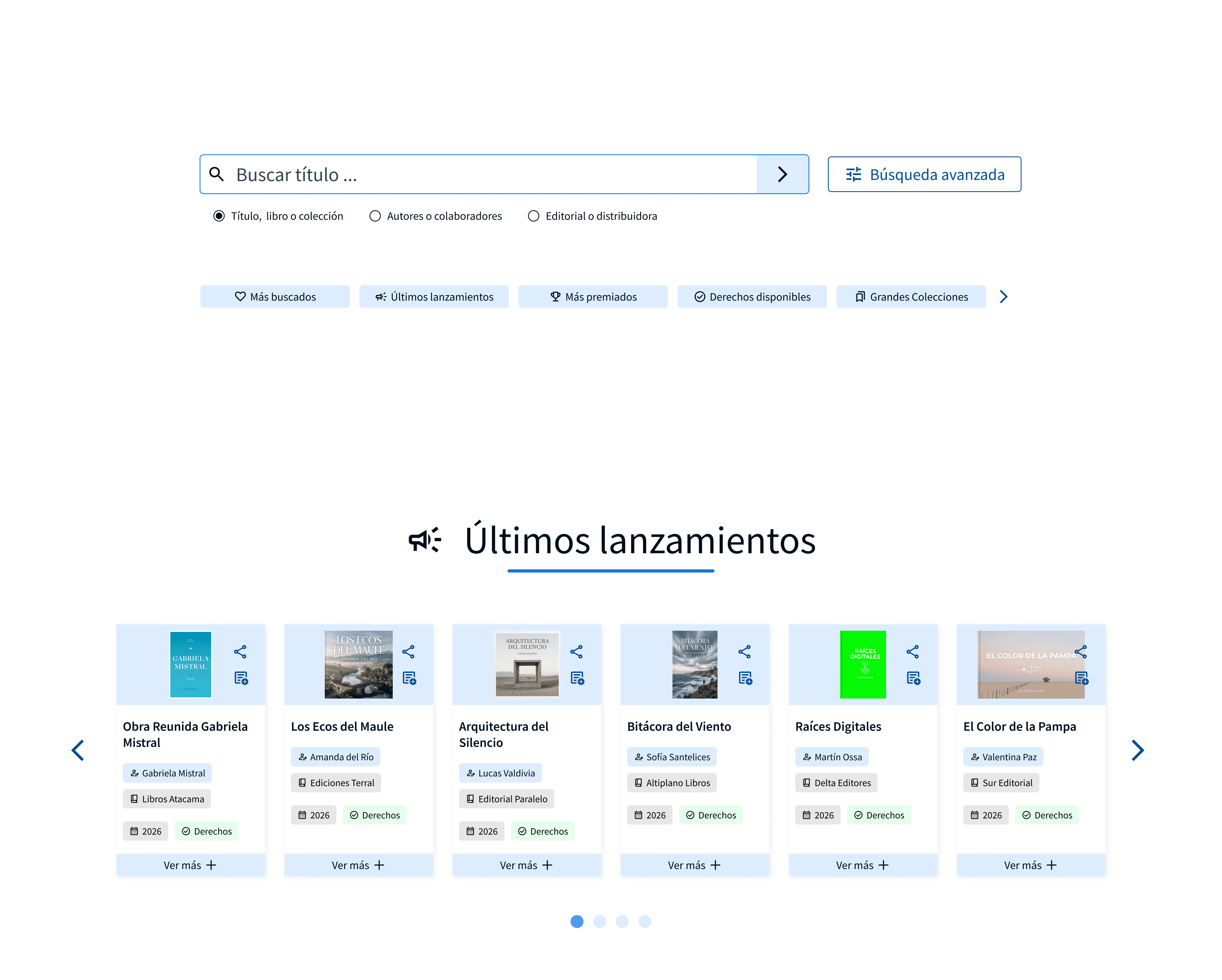The width and height of the screenshot is (1222, 980).
Task: Open title El Color de la Pampa
Action: [x=1019, y=726]
